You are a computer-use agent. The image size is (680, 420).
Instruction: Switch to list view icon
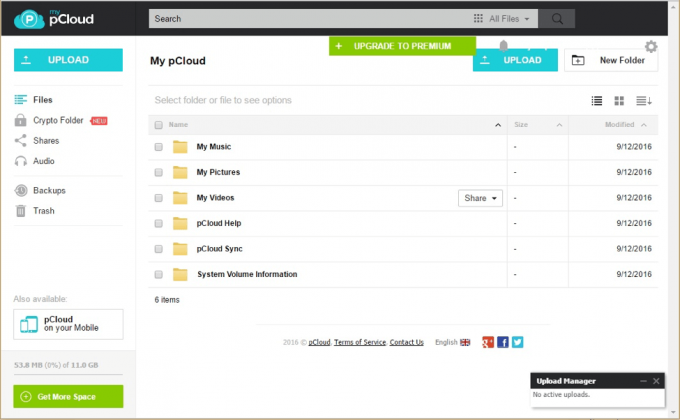(597, 101)
